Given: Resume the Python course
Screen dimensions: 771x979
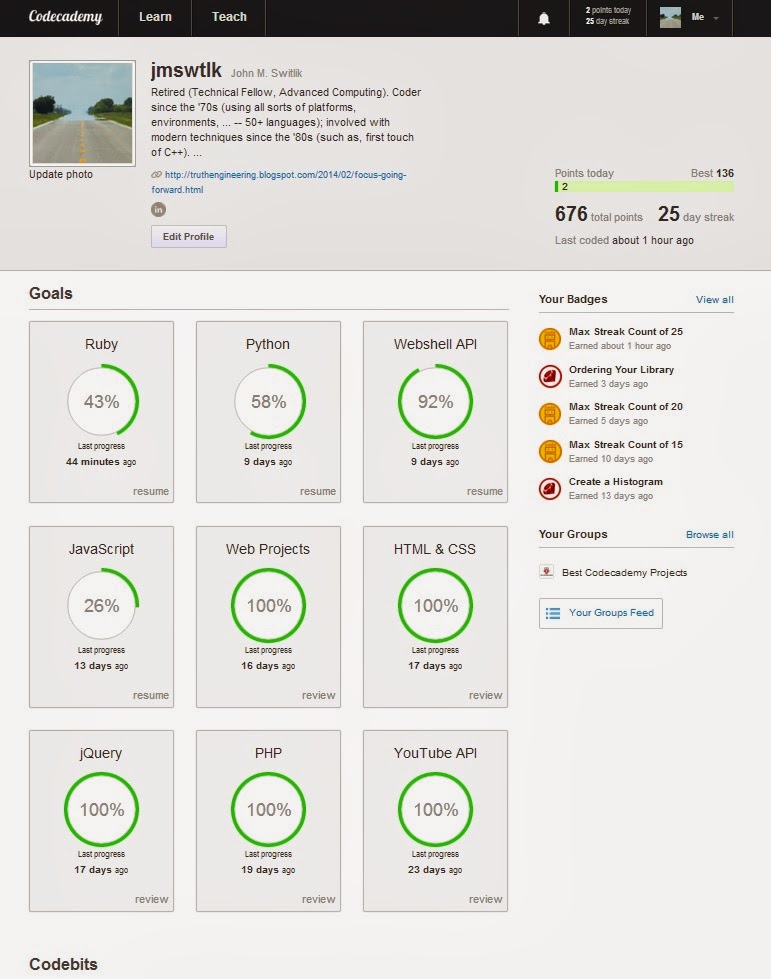Looking at the screenshot, I should click(318, 491).
